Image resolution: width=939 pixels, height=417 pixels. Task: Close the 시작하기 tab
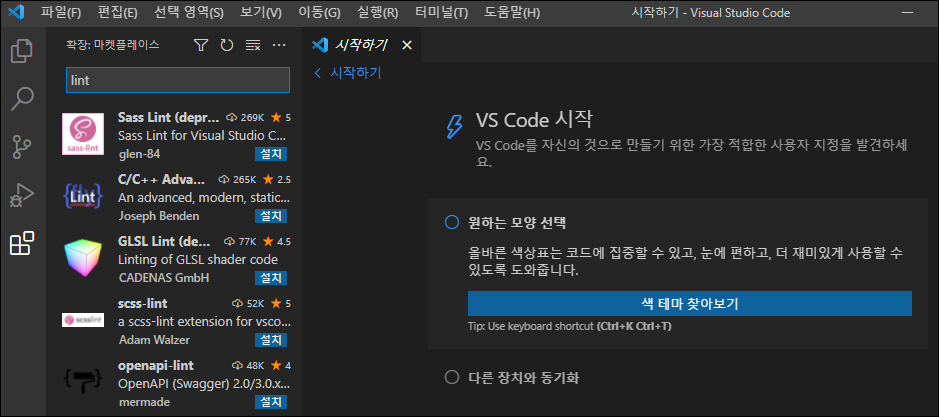point(407,45)
